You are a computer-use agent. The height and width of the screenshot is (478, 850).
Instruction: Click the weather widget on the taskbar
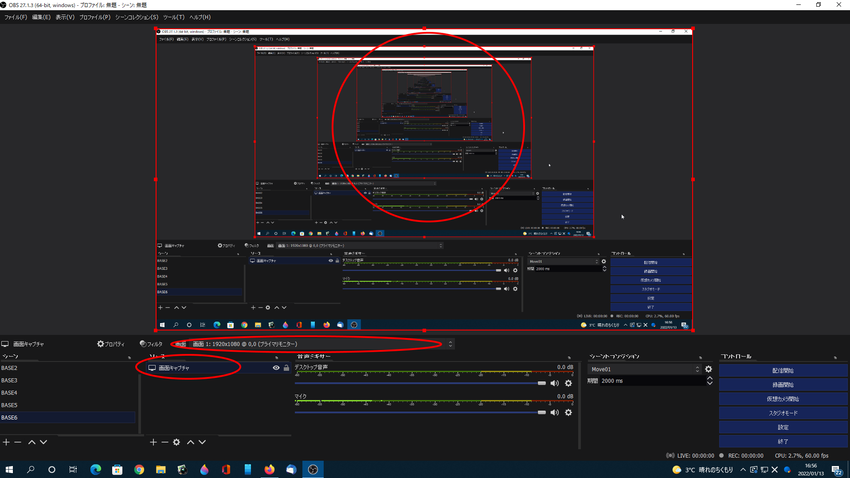point(703,470)
